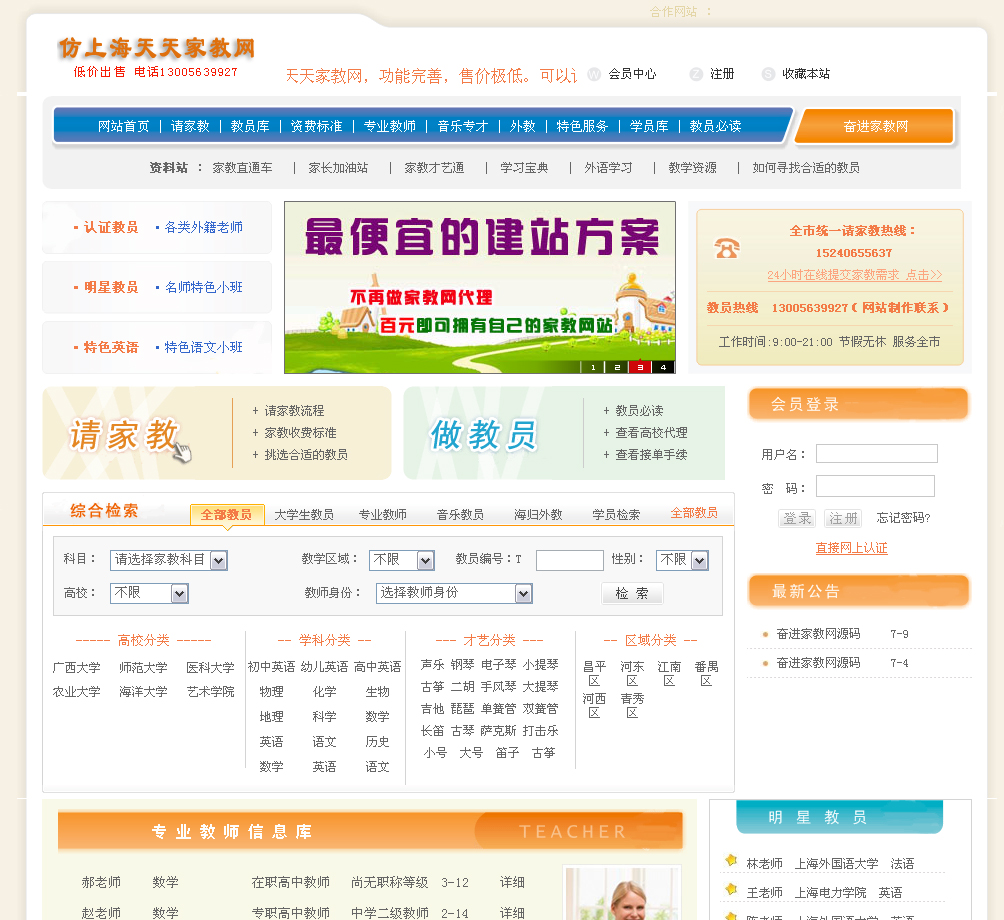Click the 仿上海天天家教网 site logo
The image size is (1004, 920).
coord(156,48)
